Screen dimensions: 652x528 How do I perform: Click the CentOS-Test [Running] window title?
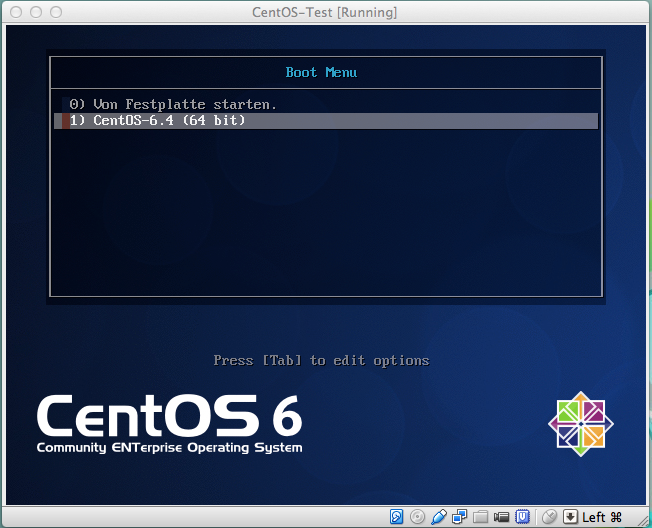(x=324, y=12)
